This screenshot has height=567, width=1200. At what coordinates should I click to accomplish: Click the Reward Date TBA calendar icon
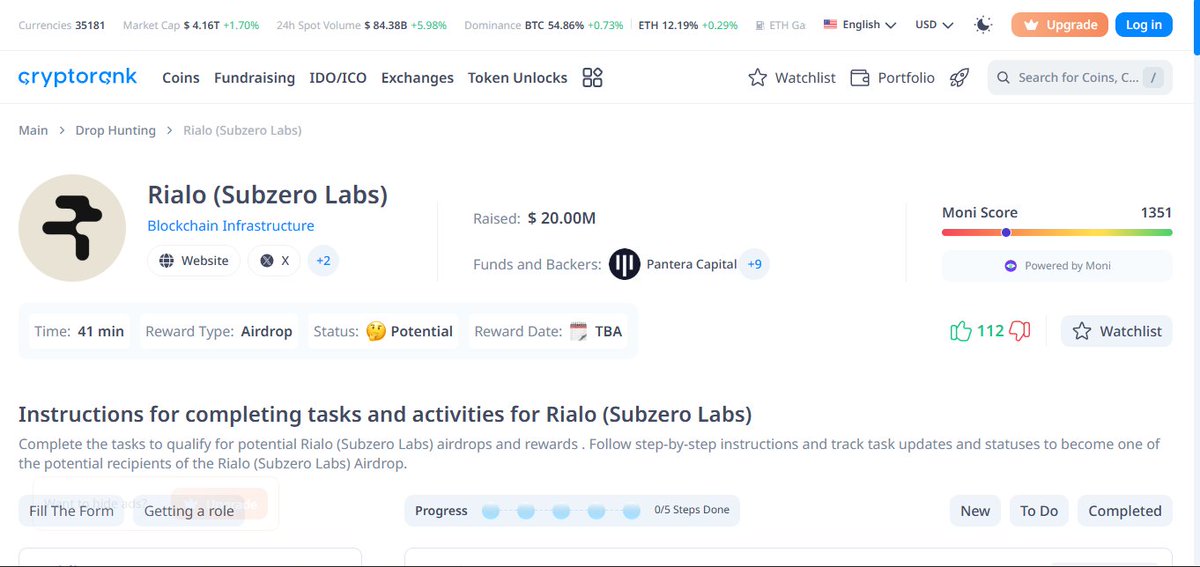(x=578, y=331)
